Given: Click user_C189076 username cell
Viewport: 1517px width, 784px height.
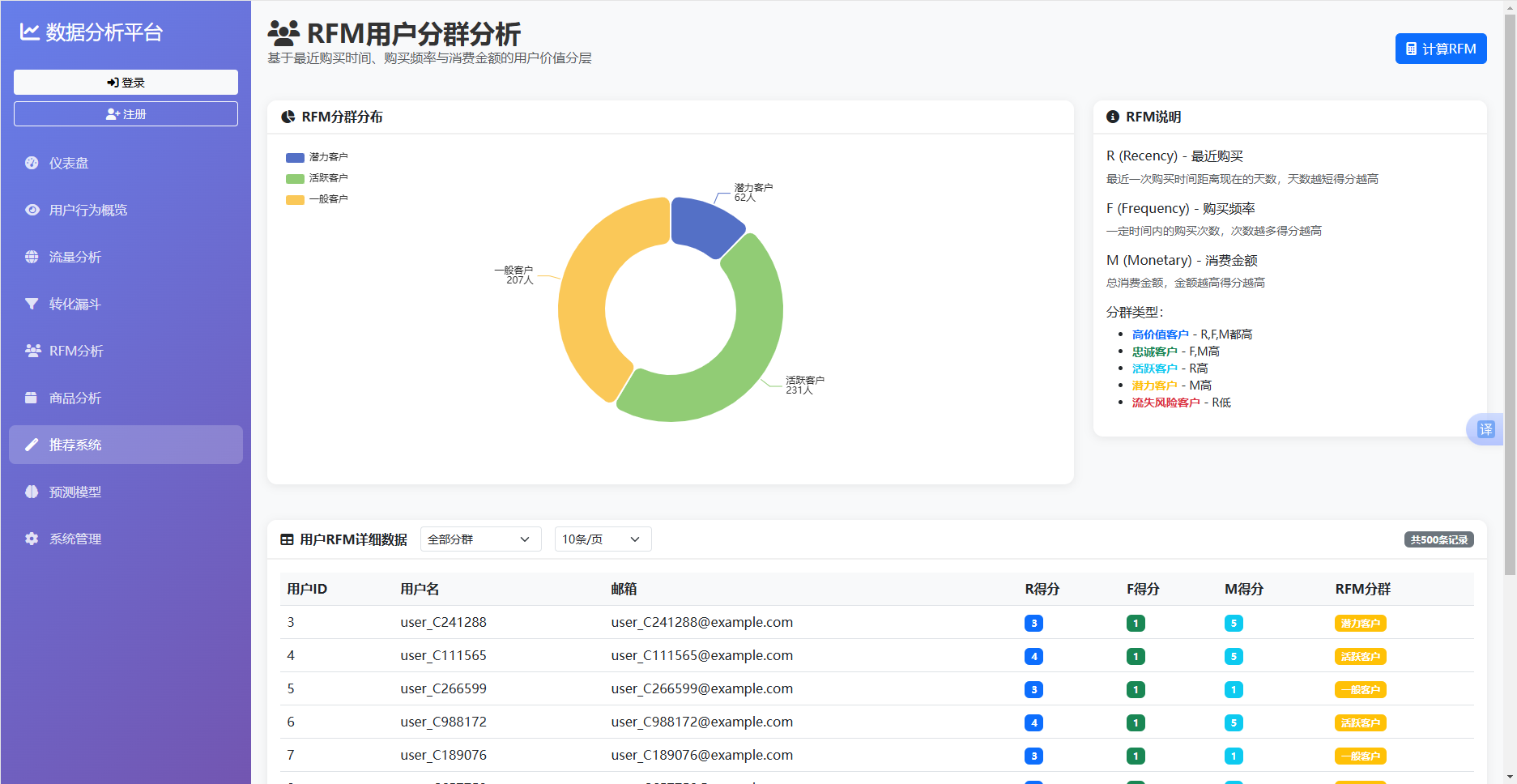Looking at the screenshot, I should [x=443, y=755].
